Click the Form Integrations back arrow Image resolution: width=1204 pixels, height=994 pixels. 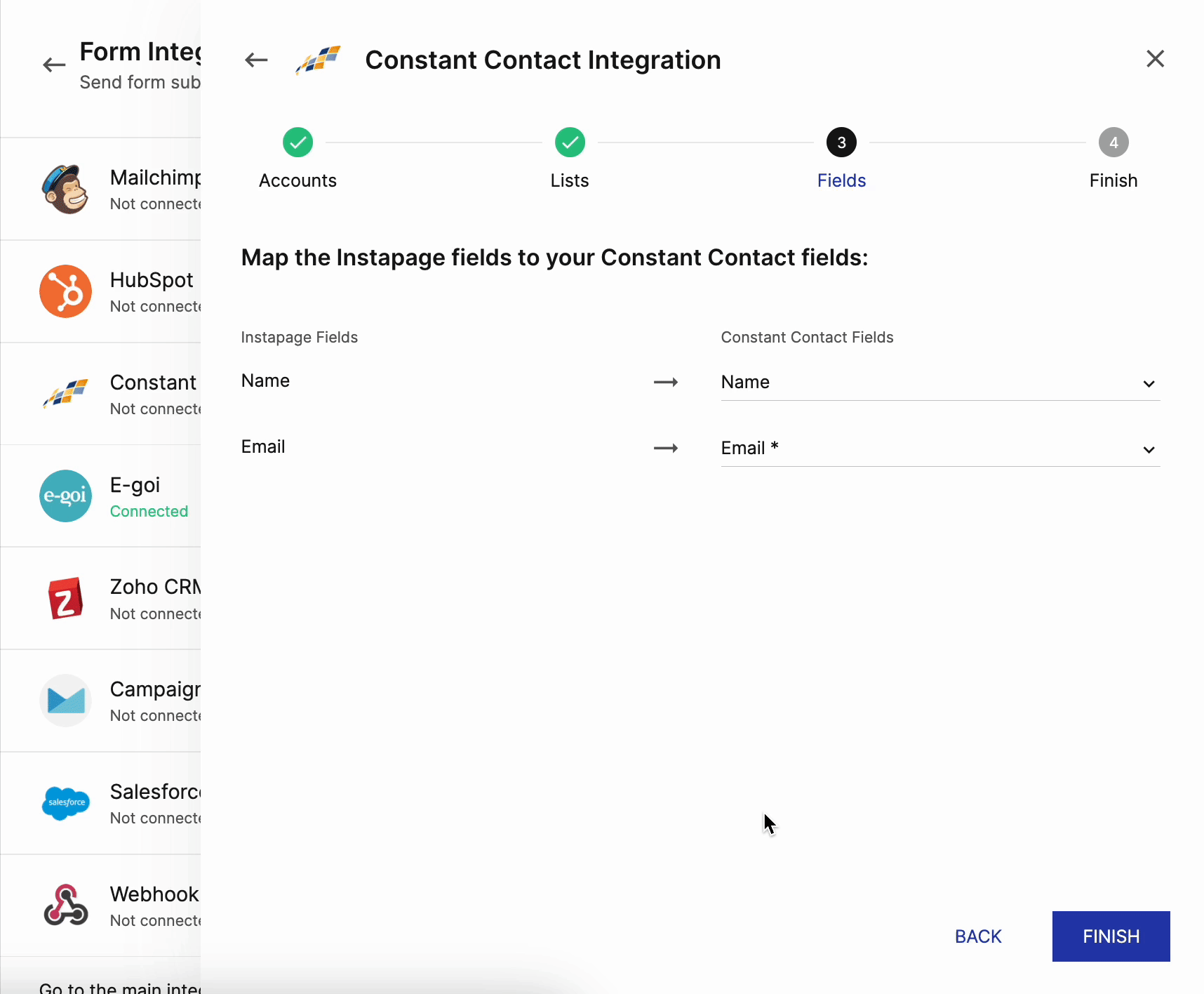tap(54, 65)
